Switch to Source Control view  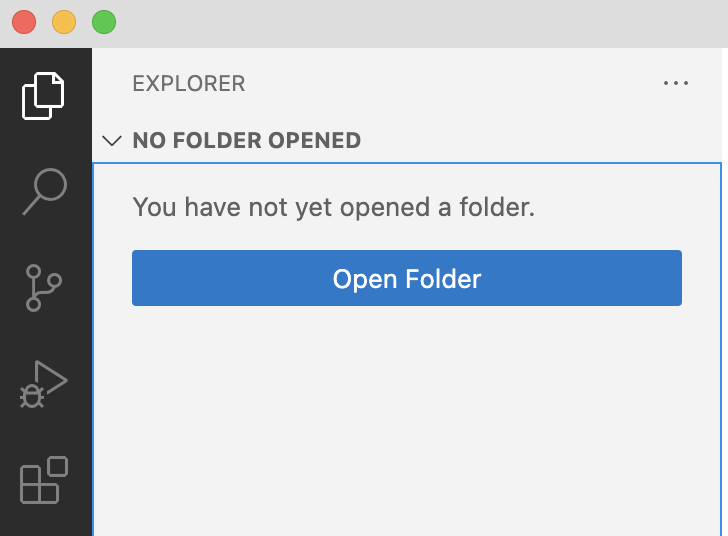pos(44,287)
